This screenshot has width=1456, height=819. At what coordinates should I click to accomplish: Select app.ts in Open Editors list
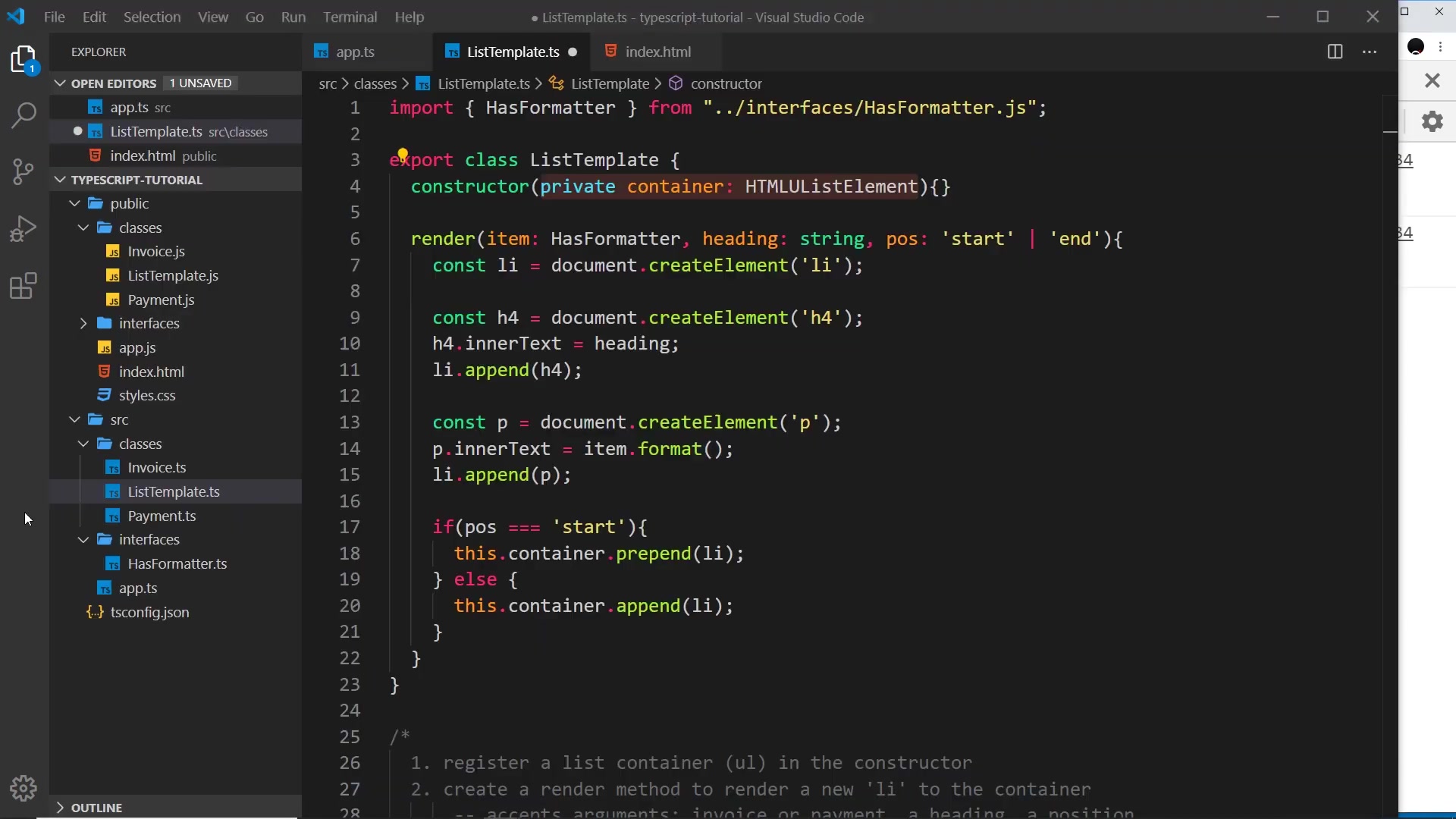pos(175,108)
